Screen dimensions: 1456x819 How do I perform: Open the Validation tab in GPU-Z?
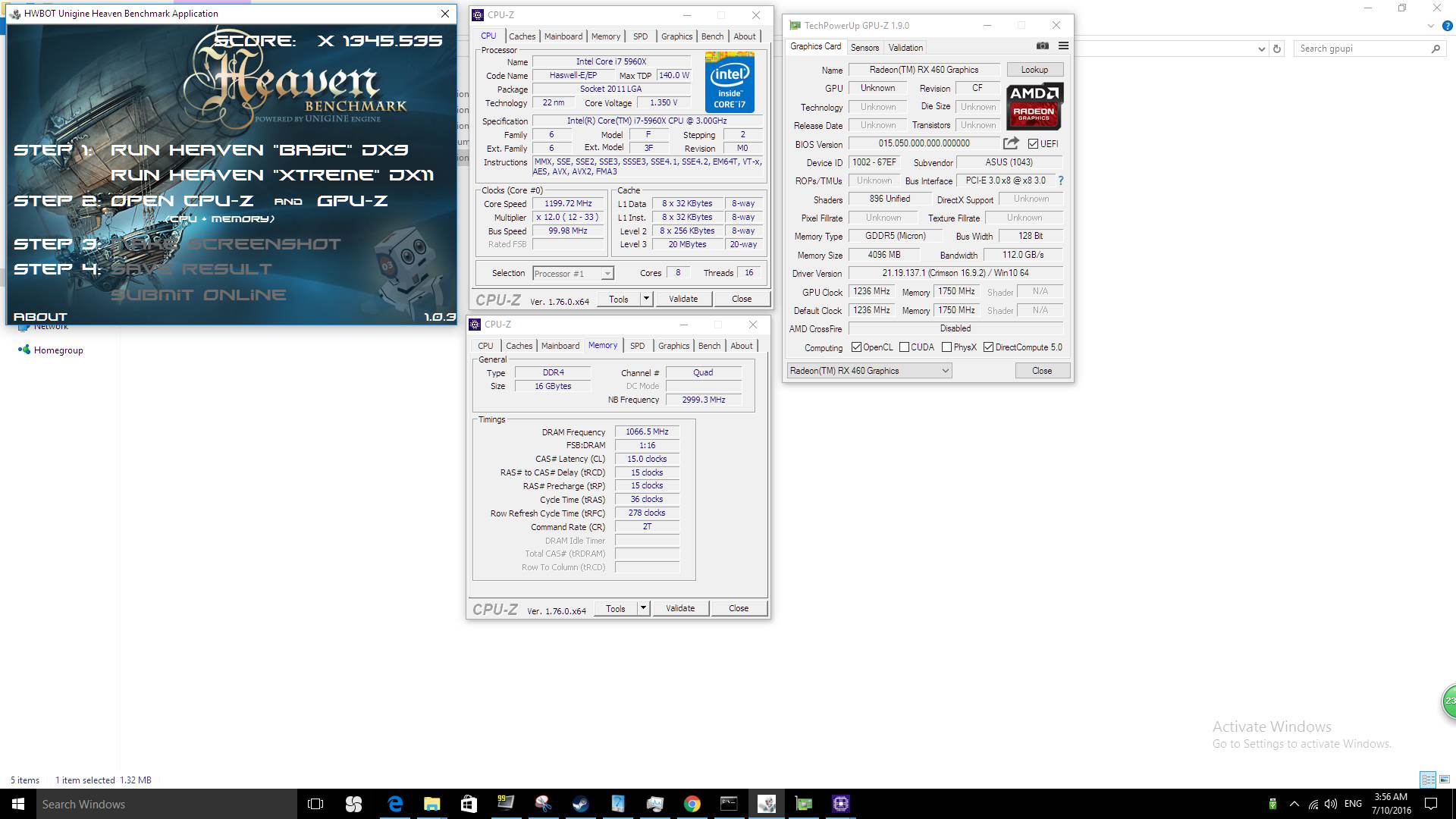905,48
